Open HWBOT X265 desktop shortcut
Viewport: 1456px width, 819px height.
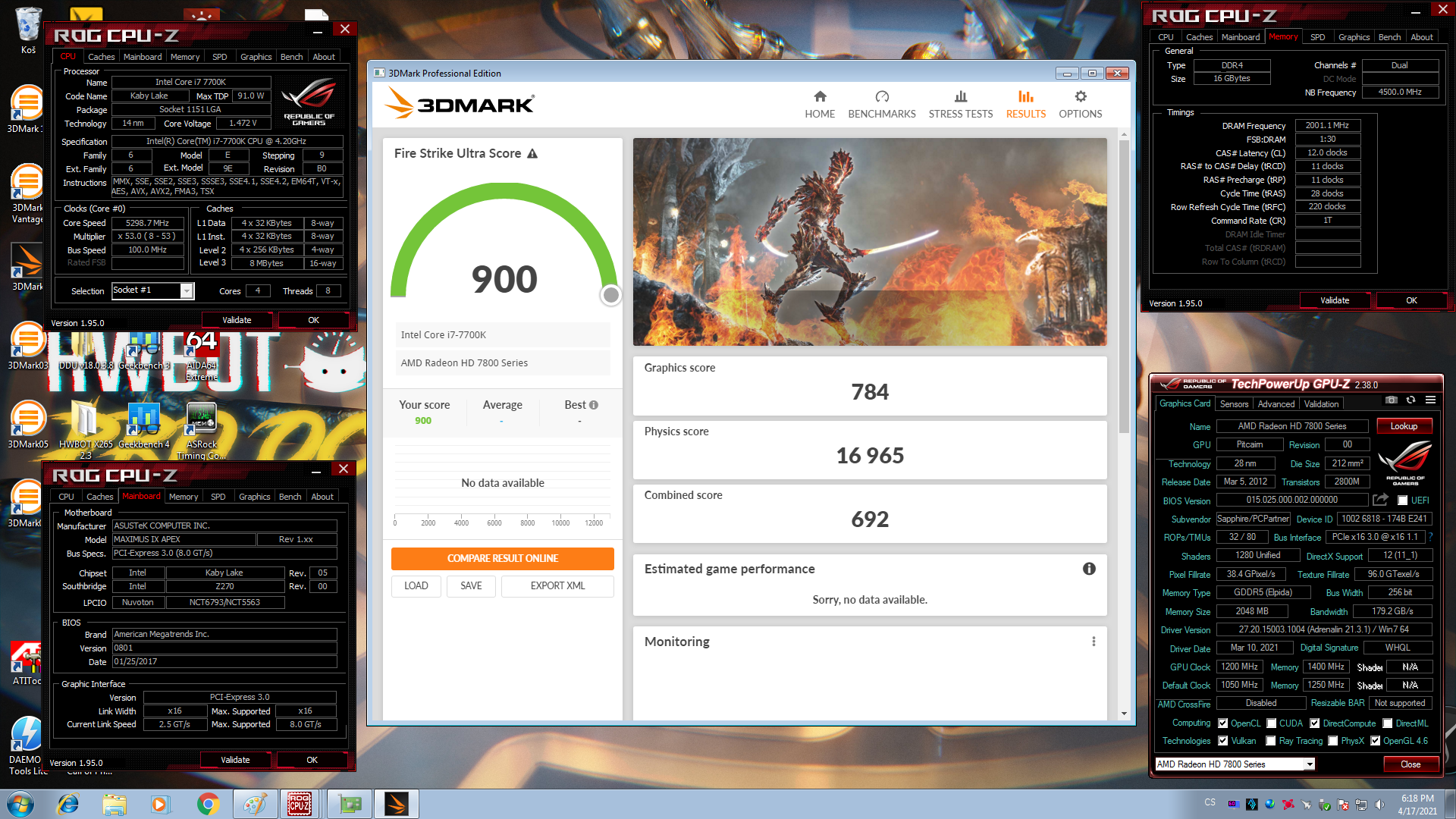tap(86, 430)
